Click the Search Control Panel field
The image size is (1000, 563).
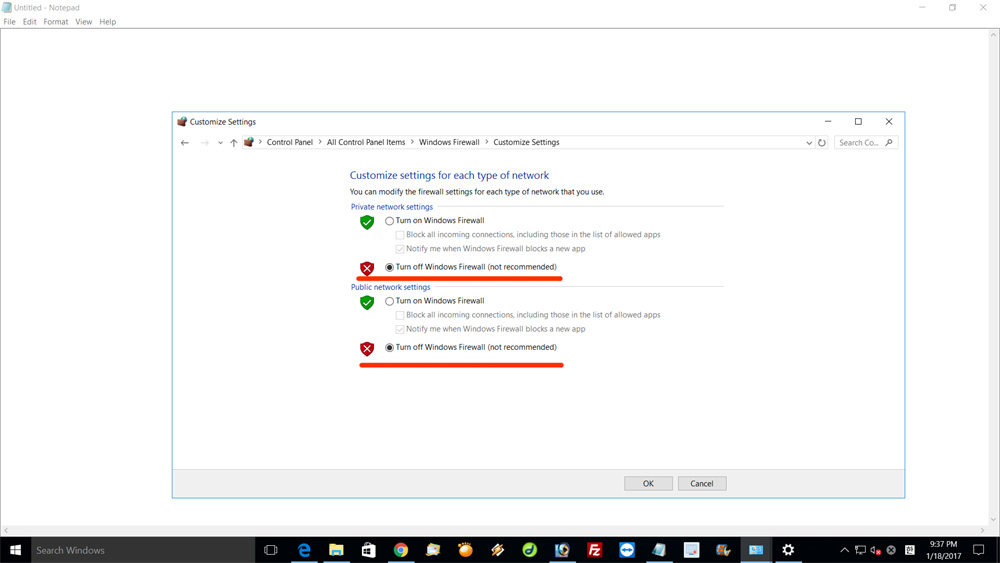[x=866, y=143]
